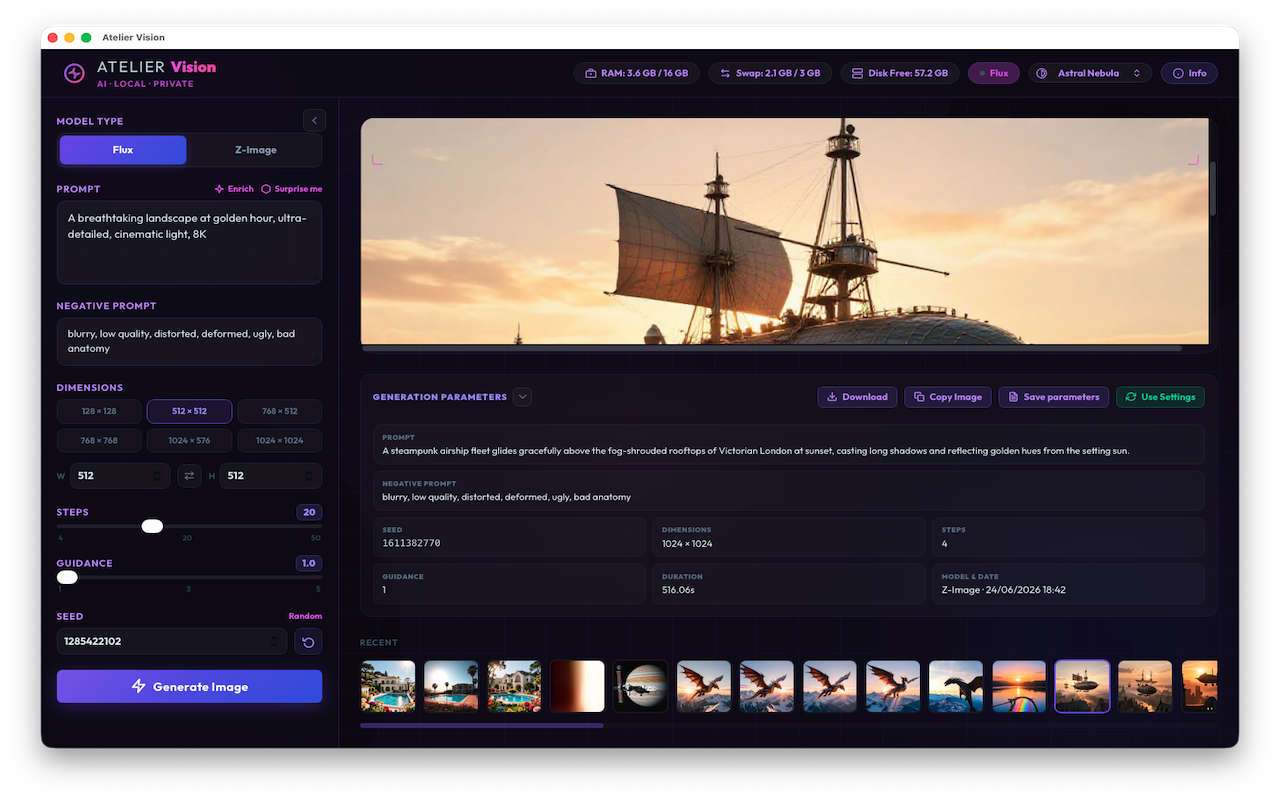The image size is (1280, 800).
Task: Download the generated image
Action: point(857,397)
